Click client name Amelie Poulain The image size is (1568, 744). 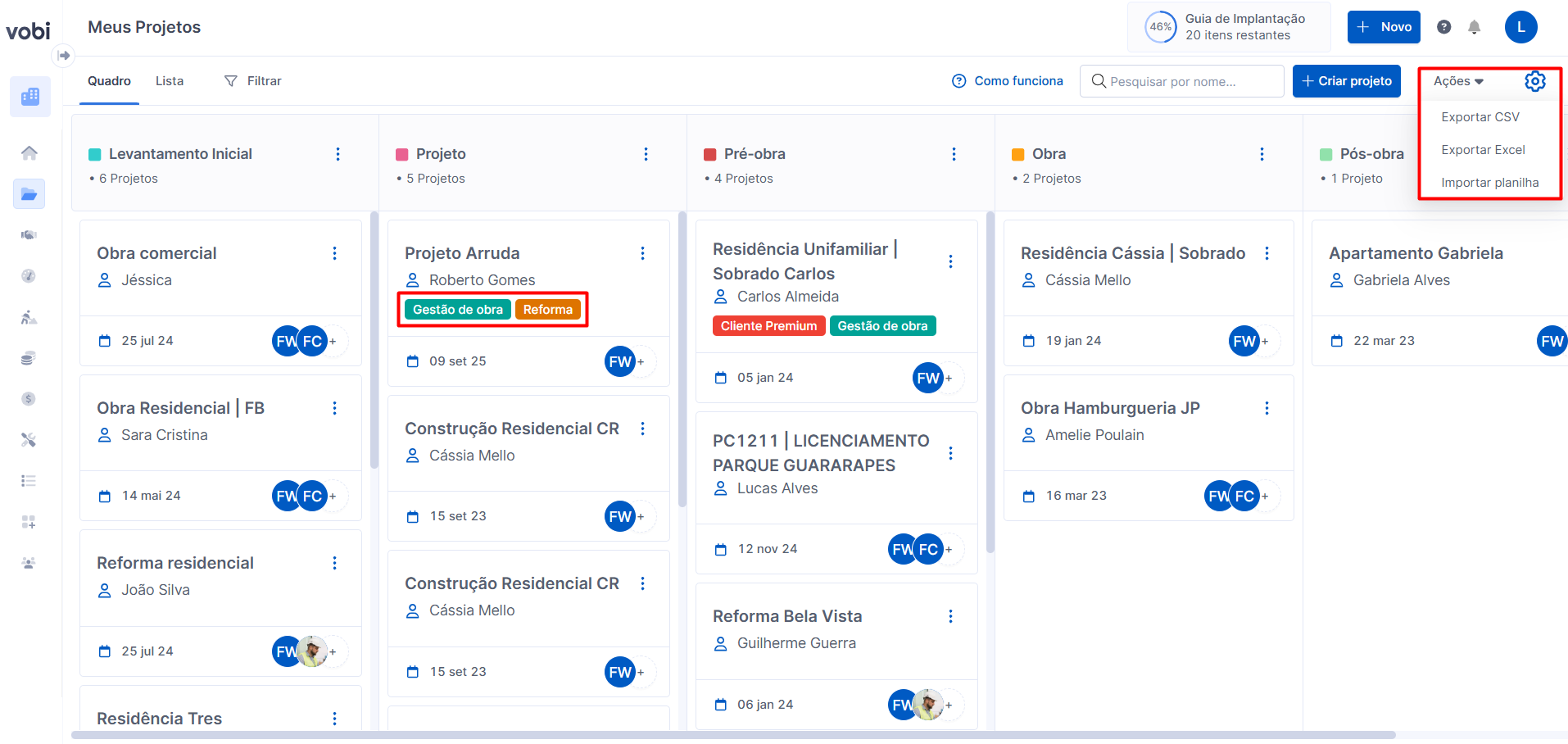(1094, 435)
